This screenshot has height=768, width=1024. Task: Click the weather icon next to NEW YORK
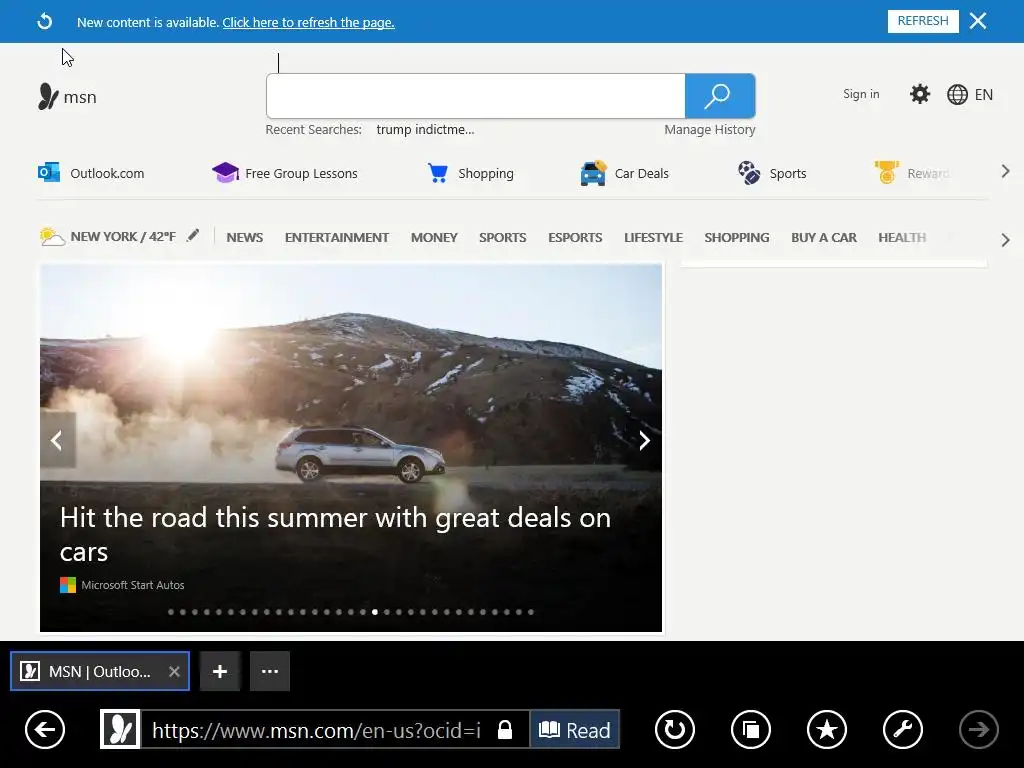pyautogui.click(x=52, y=236)
